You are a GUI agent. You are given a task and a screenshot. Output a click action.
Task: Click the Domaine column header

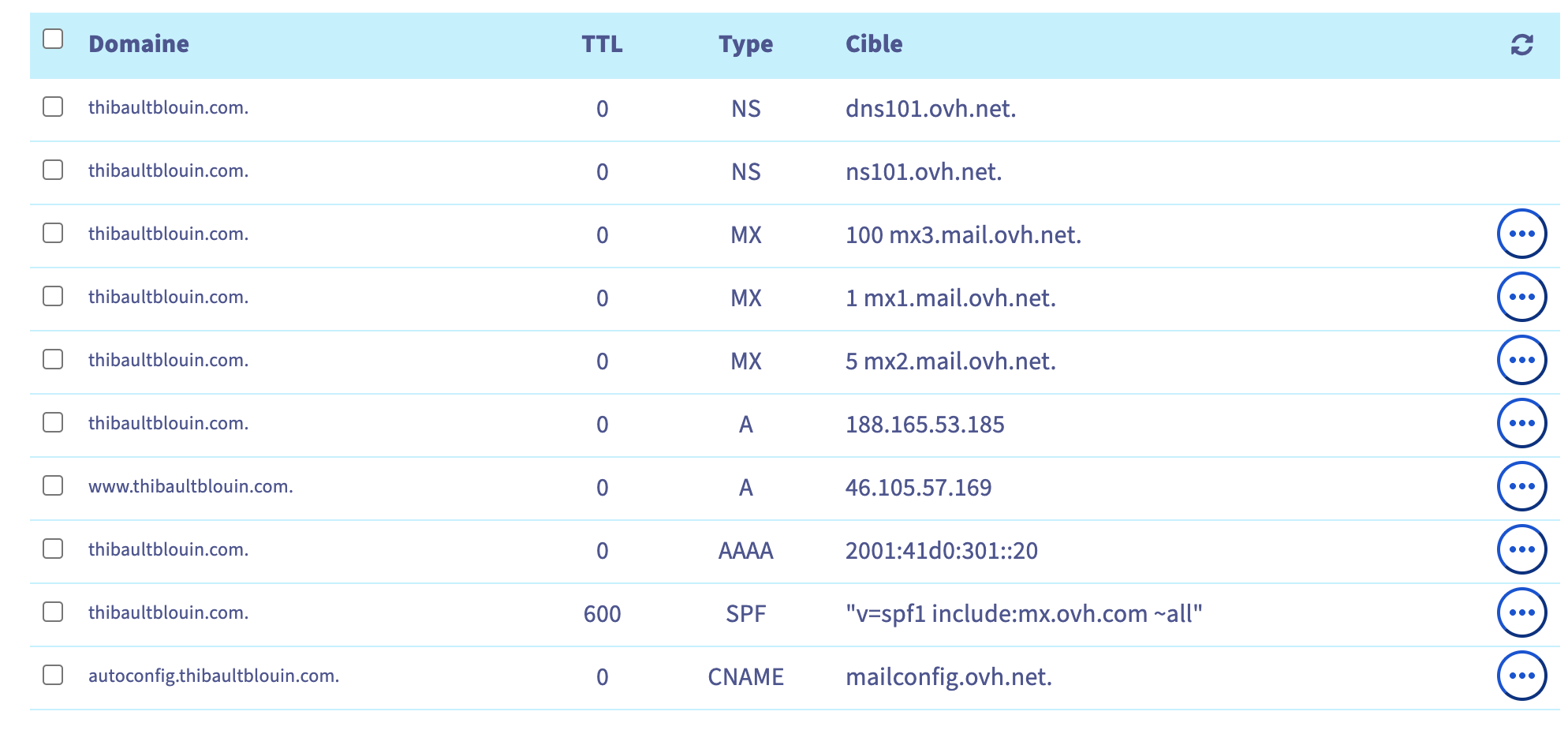point(139,44)
